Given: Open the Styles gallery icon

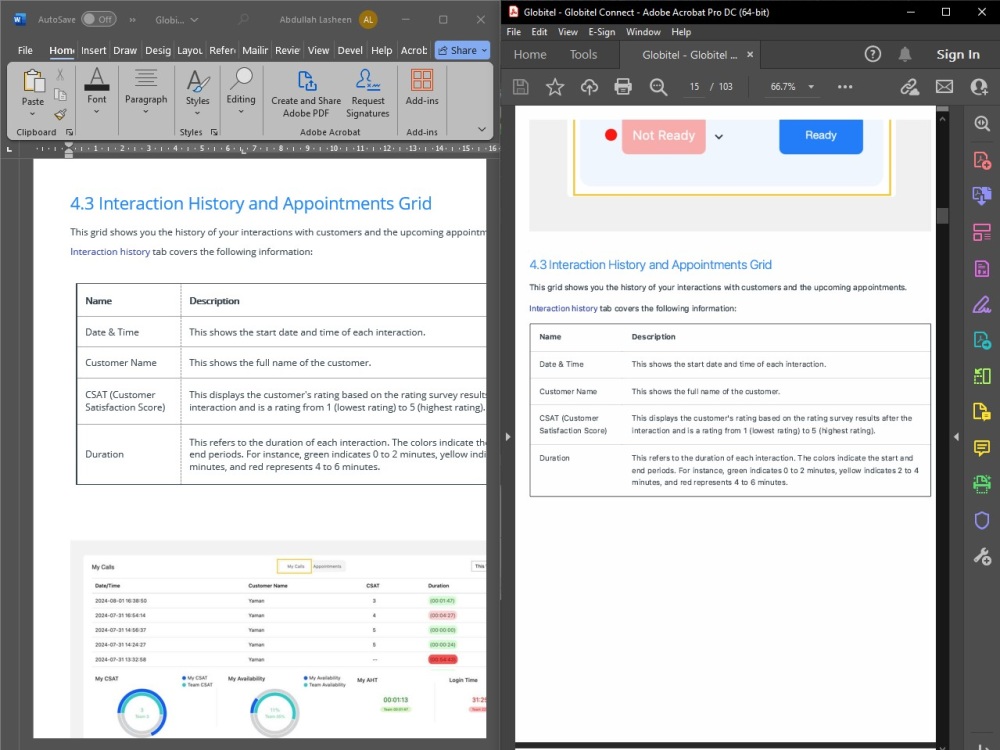Looking at the screenshot, I should click(198, 80).
